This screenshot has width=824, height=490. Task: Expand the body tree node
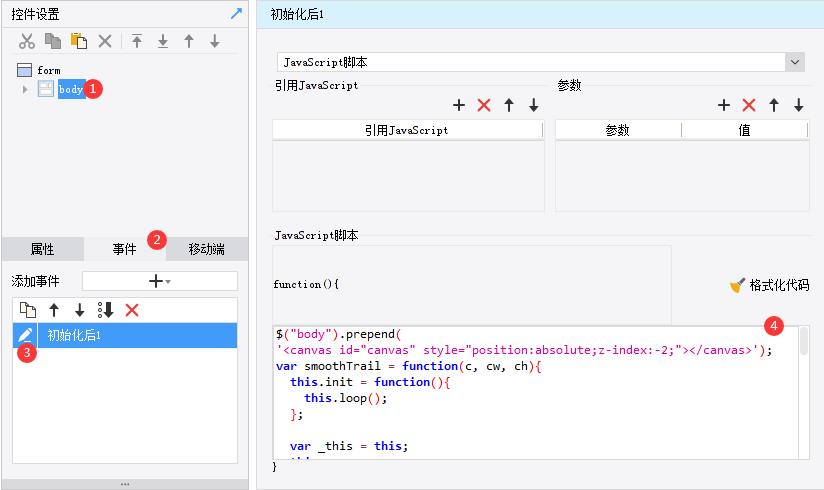click(25, 89)
